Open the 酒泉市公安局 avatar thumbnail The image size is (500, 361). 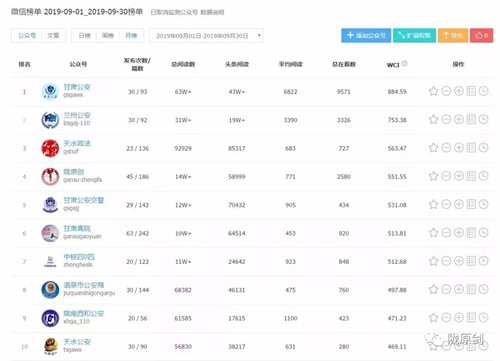click(x=50, y=290)
